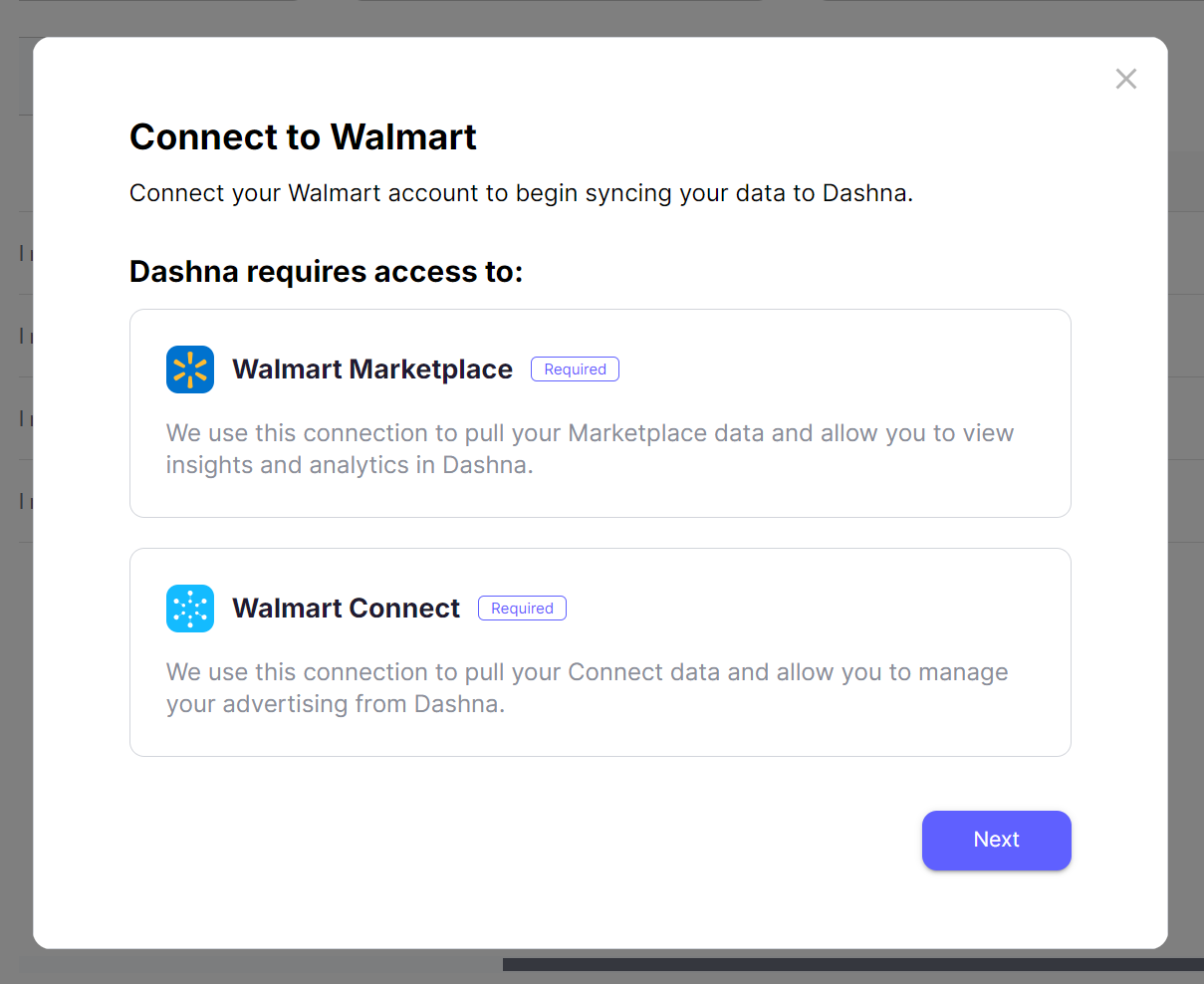Click 'insights and analytics in Dashna' line
Image resolution: width=1204 pixels, height=984 pixels.
pos(349,465)
